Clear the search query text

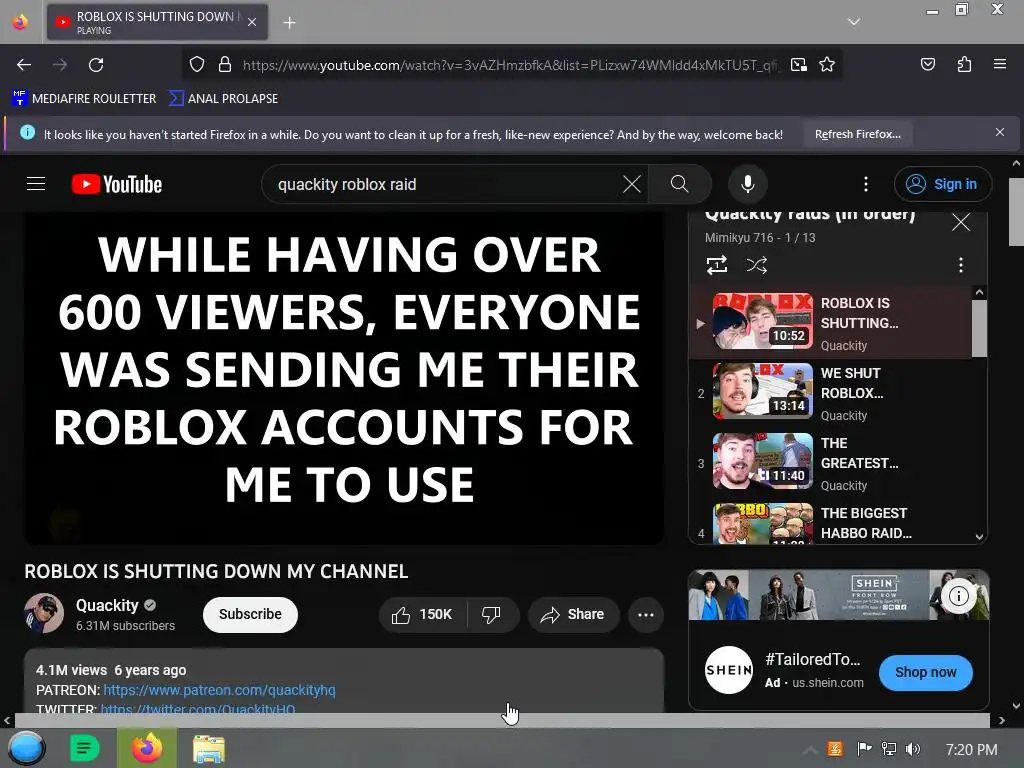(632, 184)
